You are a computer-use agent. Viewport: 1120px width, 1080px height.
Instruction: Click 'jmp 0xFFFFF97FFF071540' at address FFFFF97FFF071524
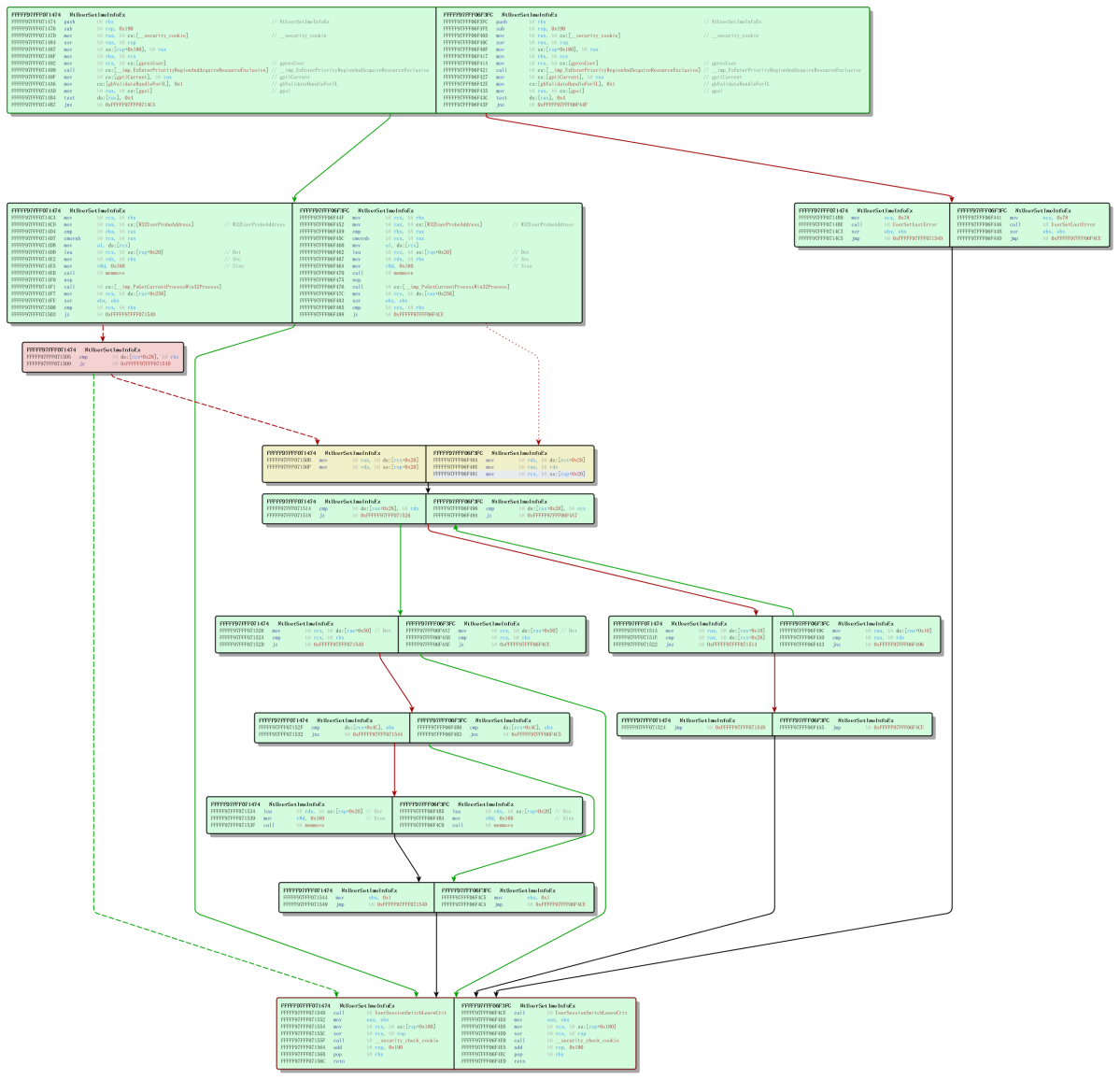click(693, 728)
